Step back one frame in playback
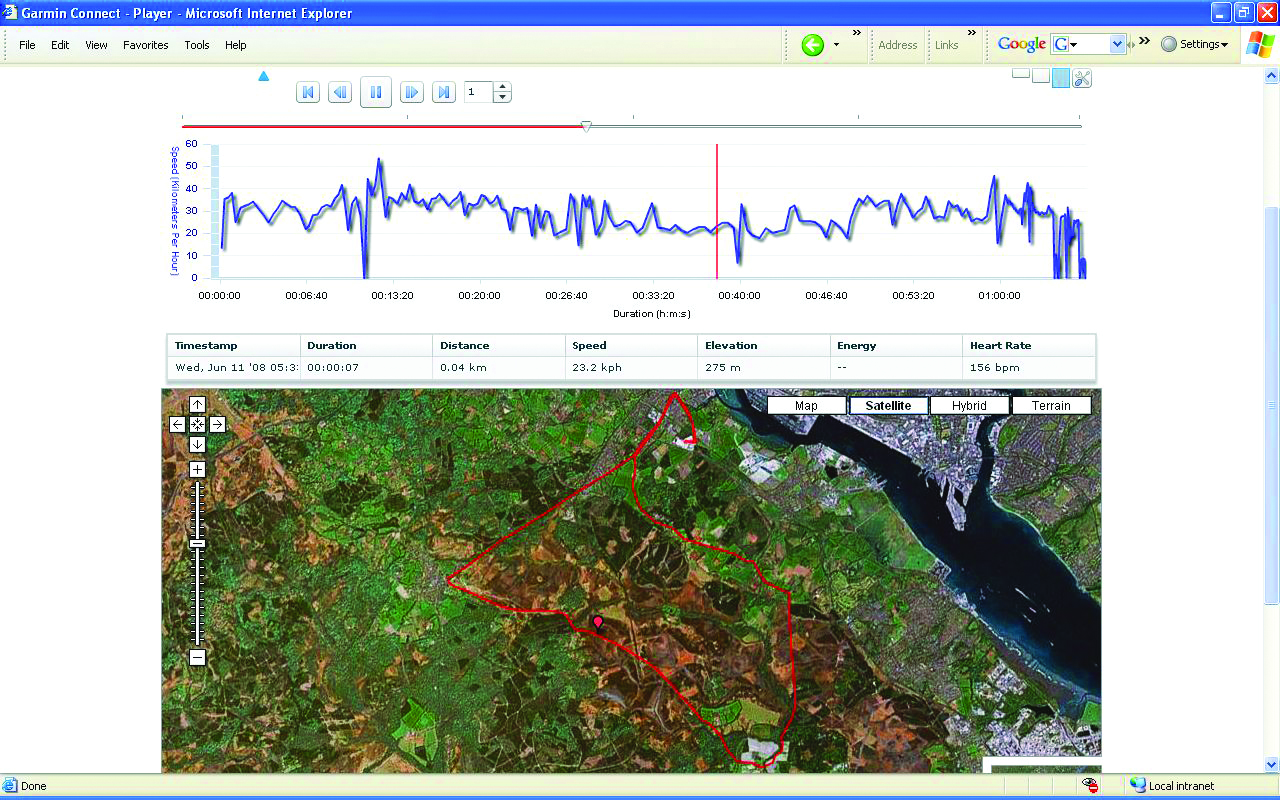Viewport: 1280px width, 800px height. click(x=340, y=93)
